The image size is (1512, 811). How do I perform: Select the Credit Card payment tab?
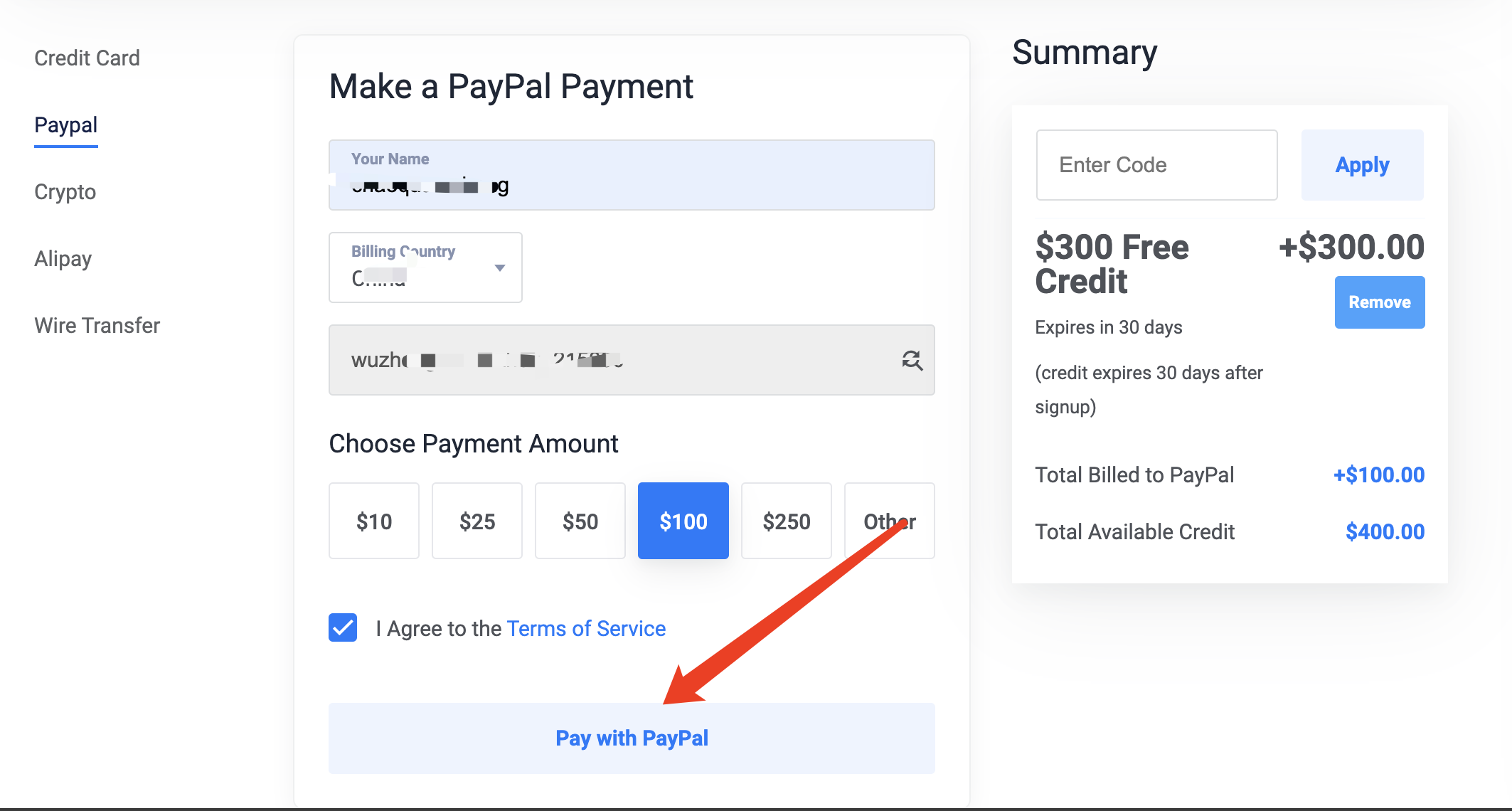tap(87, 58)
